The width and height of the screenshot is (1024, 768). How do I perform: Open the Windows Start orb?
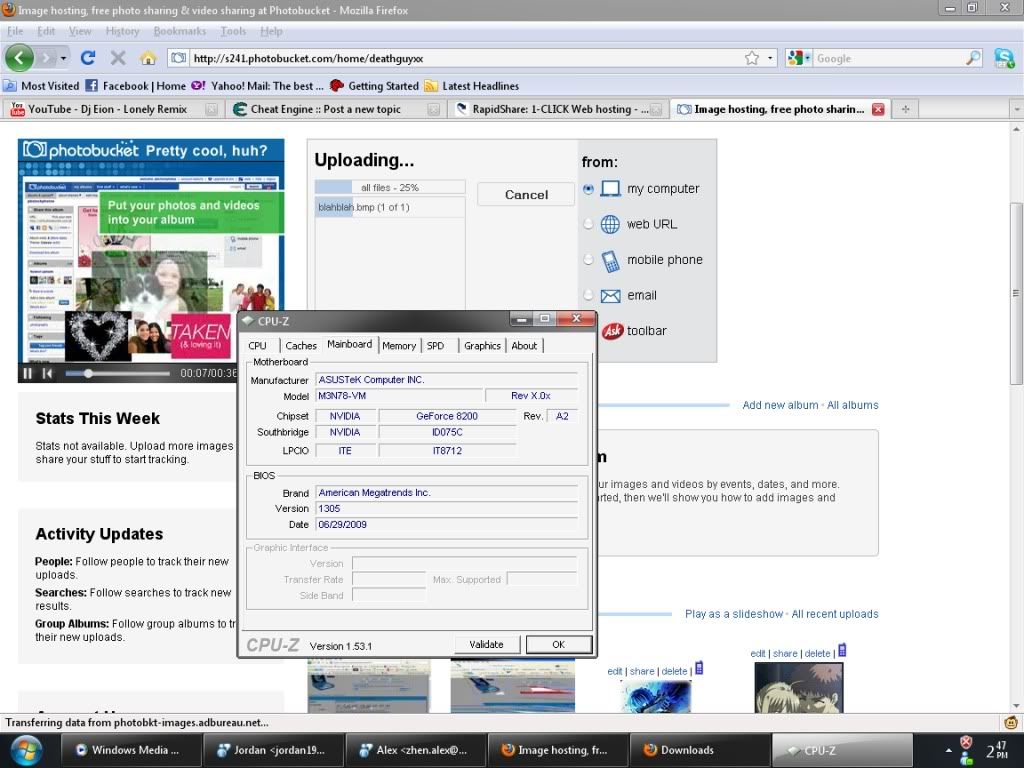click(26, 749)
